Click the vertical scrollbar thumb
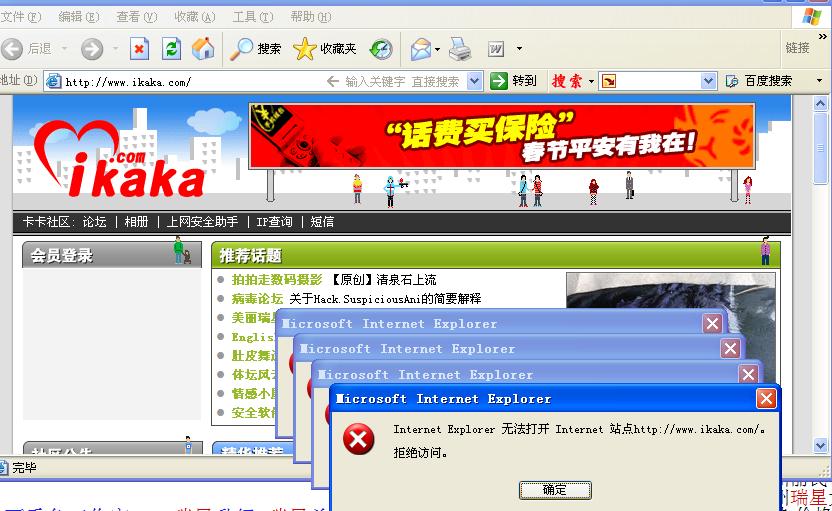The image size is (832, 511). pos(820,149)
